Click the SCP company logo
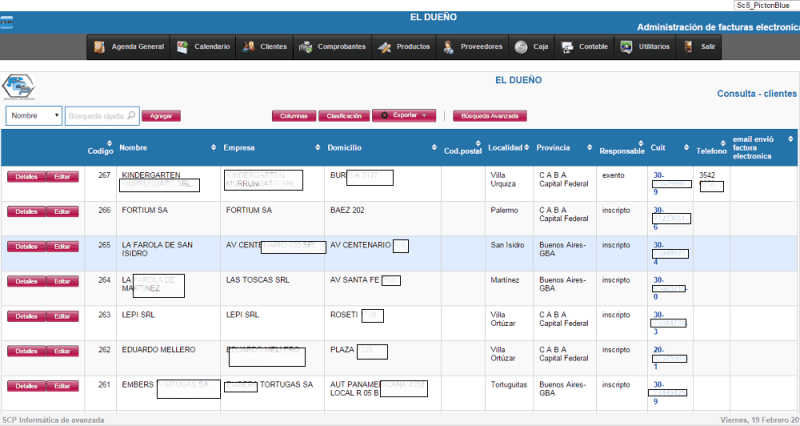The width and height of the screenshot is (800, 426). coord(18,87)
